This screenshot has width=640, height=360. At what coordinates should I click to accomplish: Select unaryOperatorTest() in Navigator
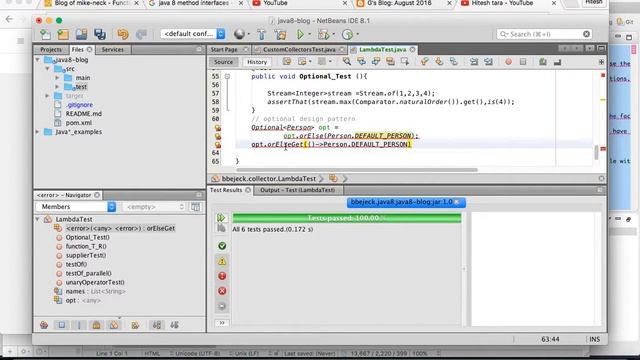click(95, 282)
